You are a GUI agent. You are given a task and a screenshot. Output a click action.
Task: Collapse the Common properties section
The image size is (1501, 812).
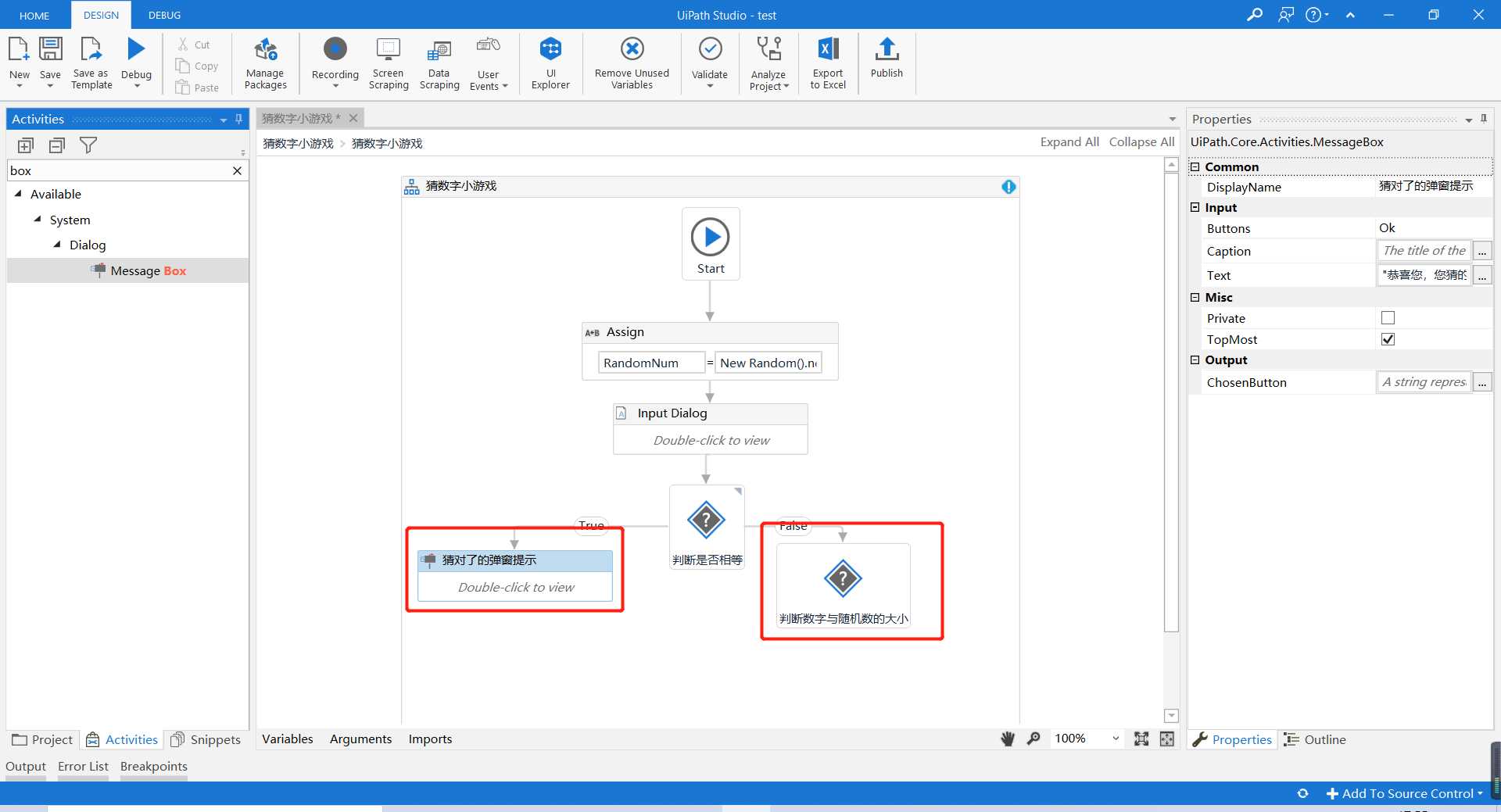pyautogui.click(x=1195, y=166)
